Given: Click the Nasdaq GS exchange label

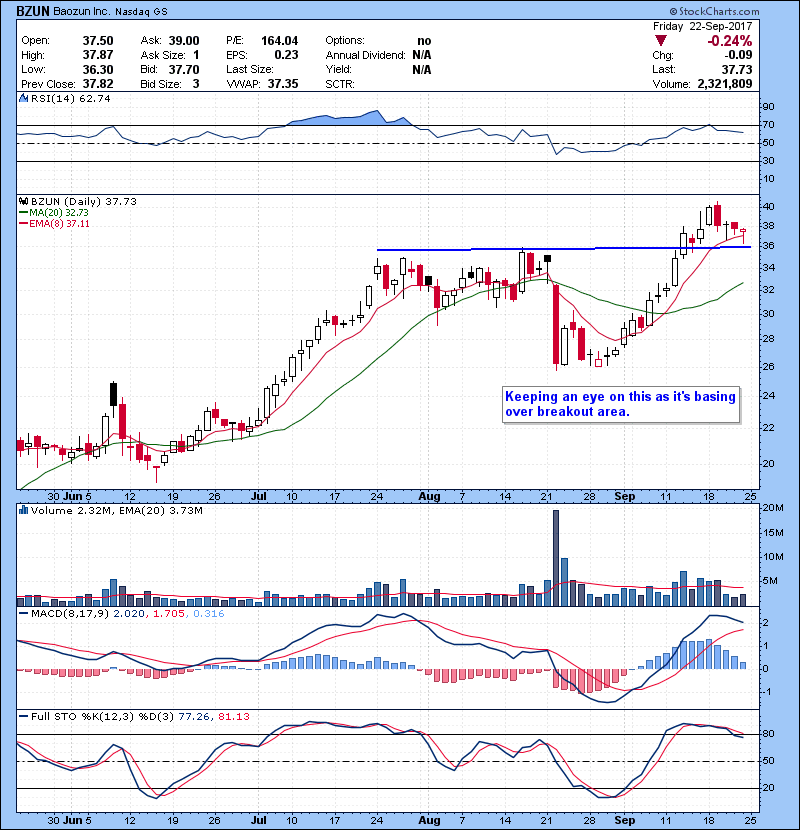Looking at the screenshot, I should tap(141, 12).
